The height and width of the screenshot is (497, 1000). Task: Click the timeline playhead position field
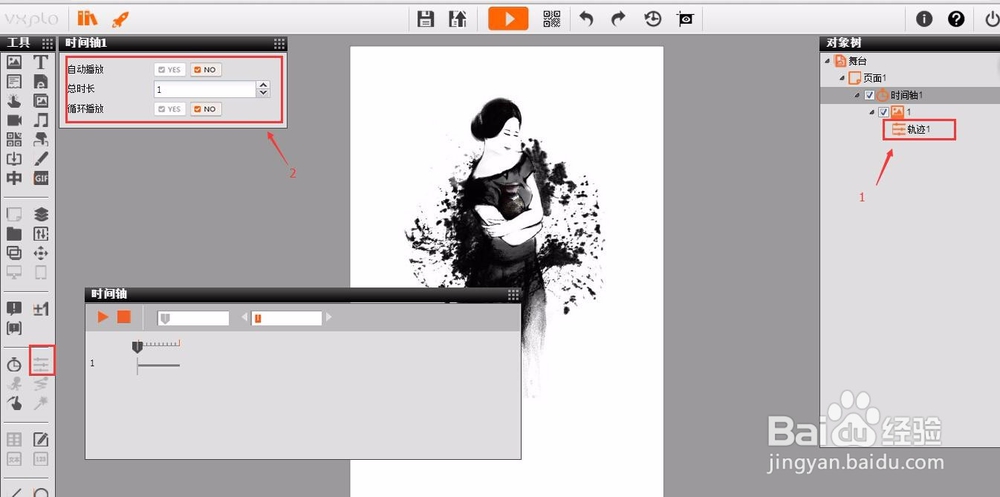(x=193, y=318)
